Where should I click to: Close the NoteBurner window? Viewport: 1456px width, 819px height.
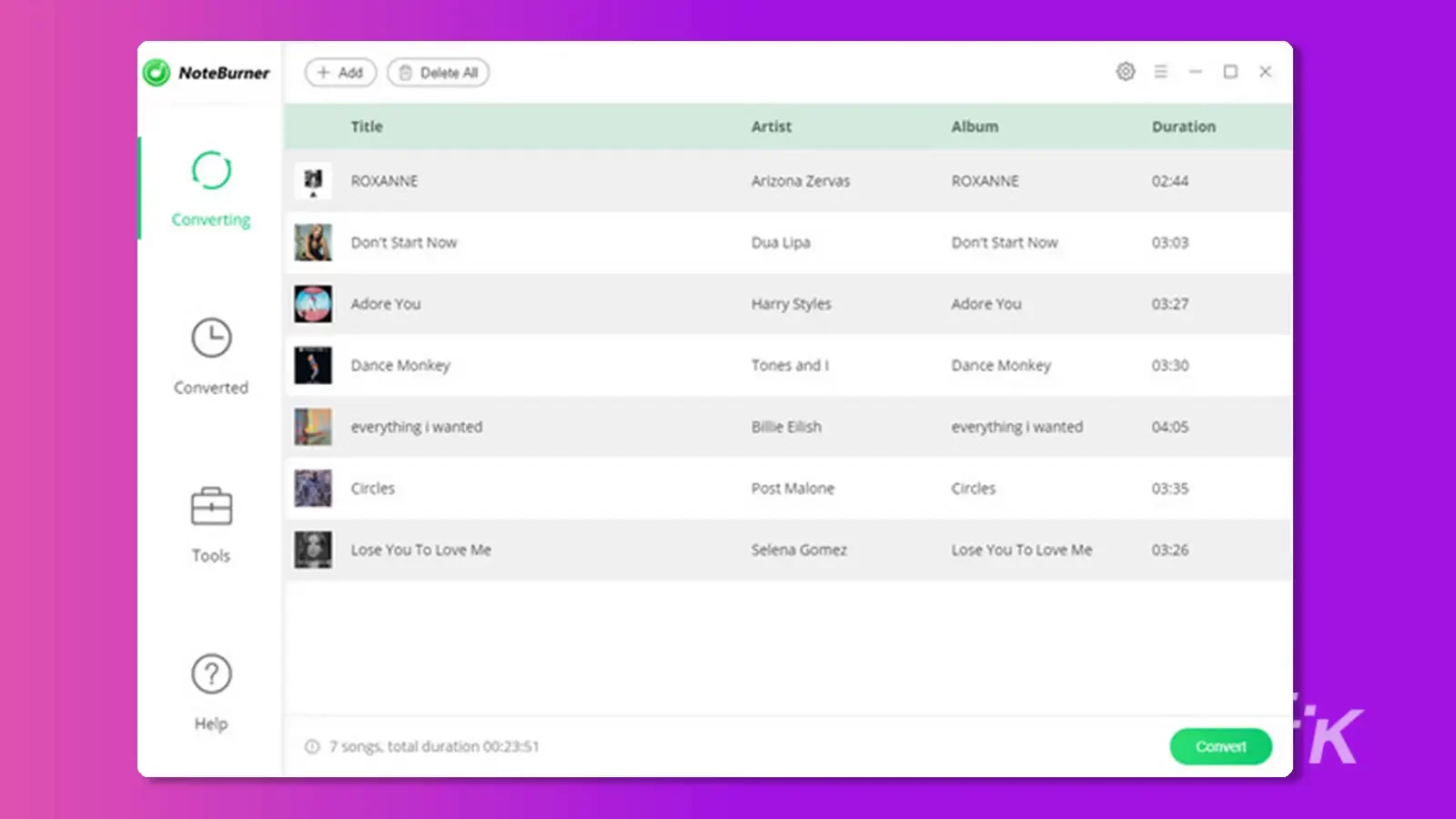(1265, 71)
